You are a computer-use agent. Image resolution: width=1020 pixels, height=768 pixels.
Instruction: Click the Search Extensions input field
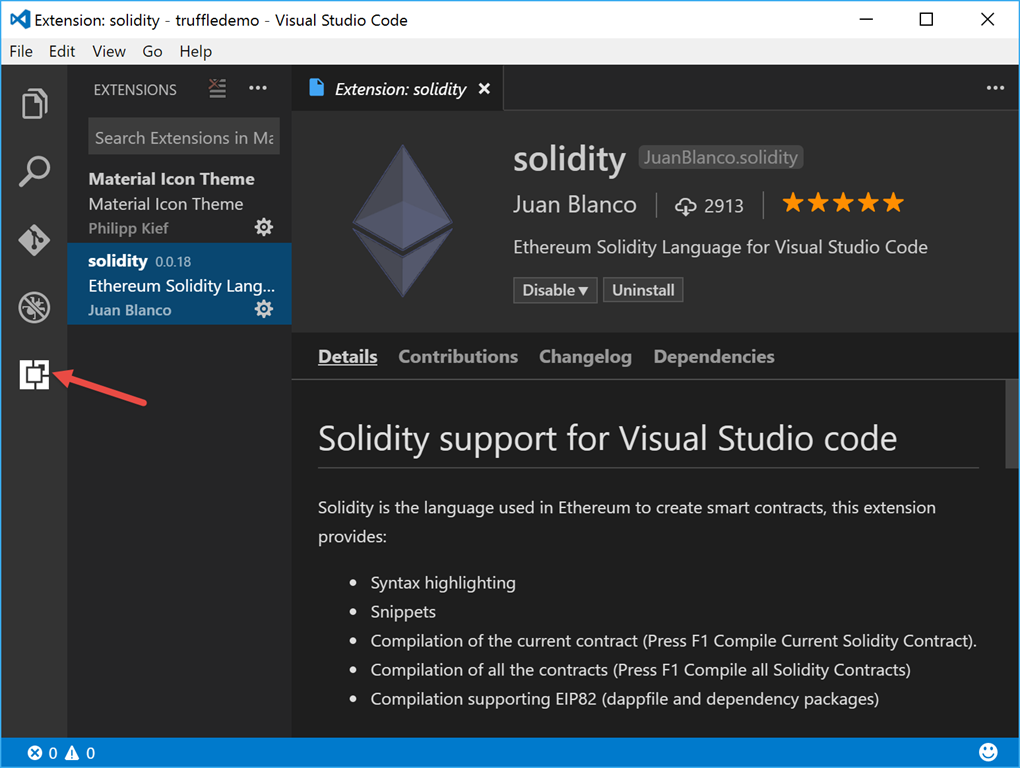click(184, 137)
